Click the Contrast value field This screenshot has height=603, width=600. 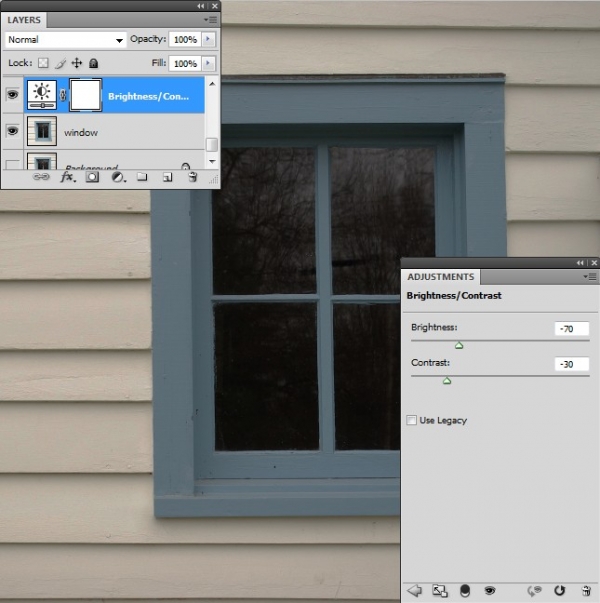coord(572,364)
